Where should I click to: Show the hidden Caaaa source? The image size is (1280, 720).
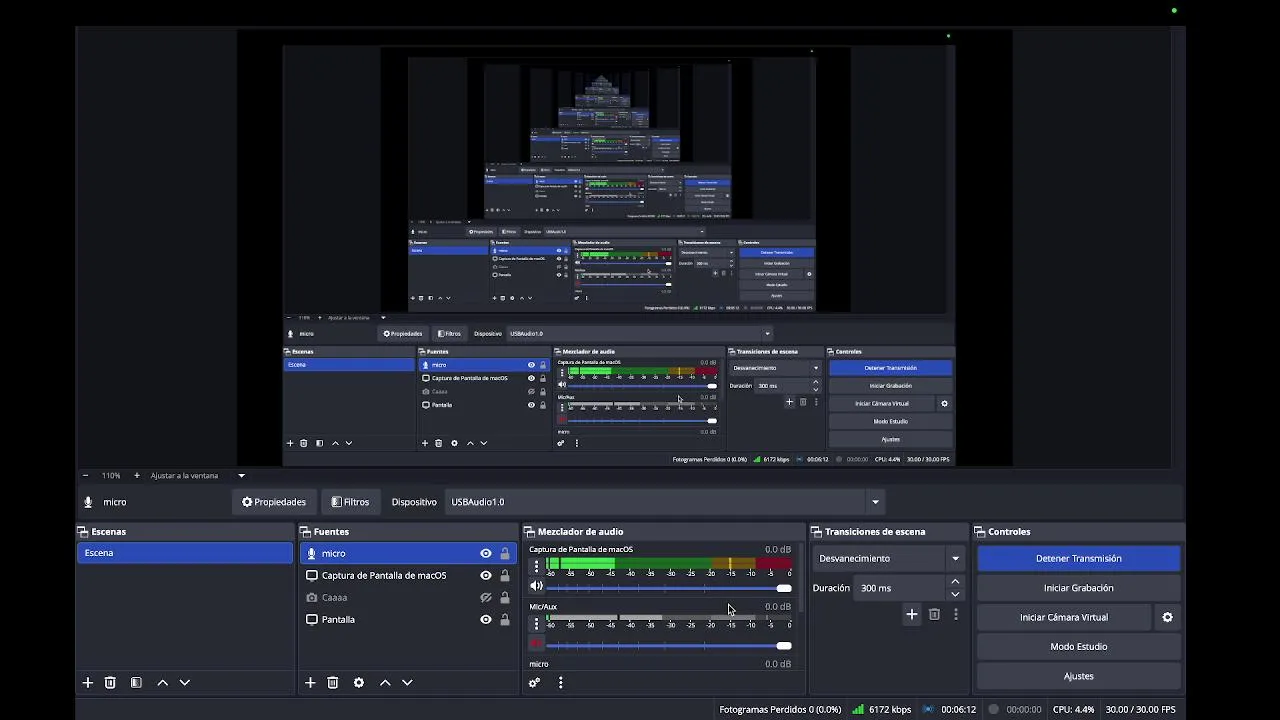click(x=486, y=598)
